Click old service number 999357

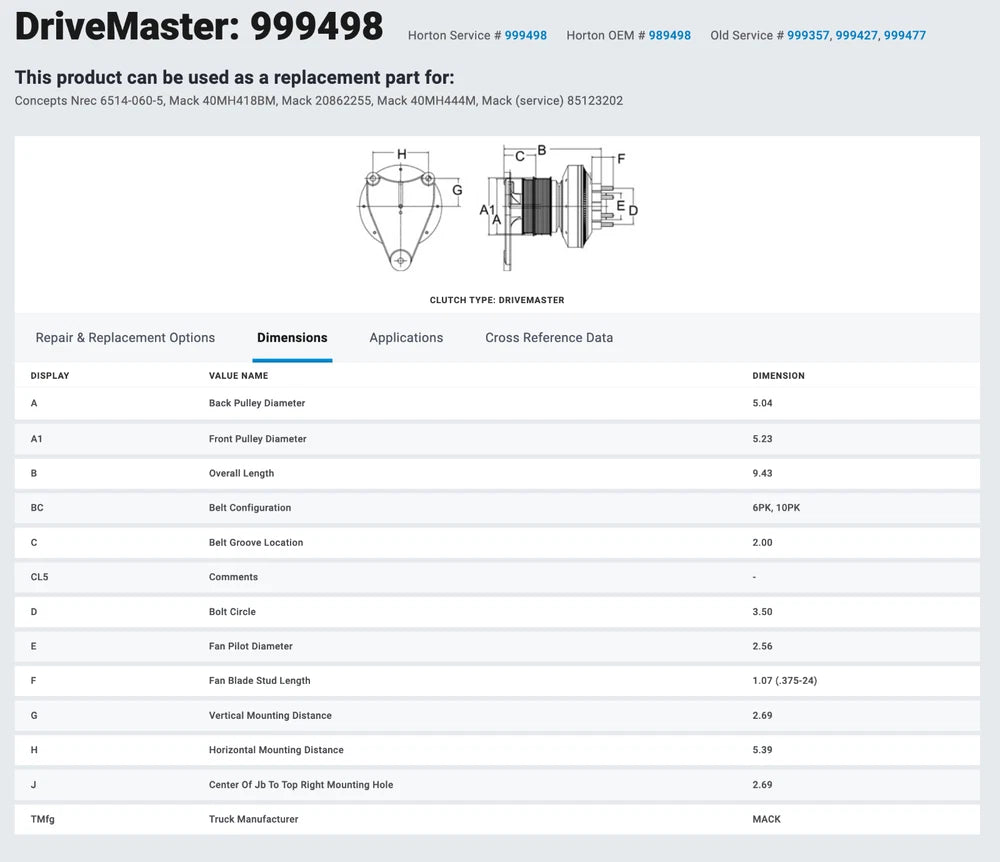point(808,35)
